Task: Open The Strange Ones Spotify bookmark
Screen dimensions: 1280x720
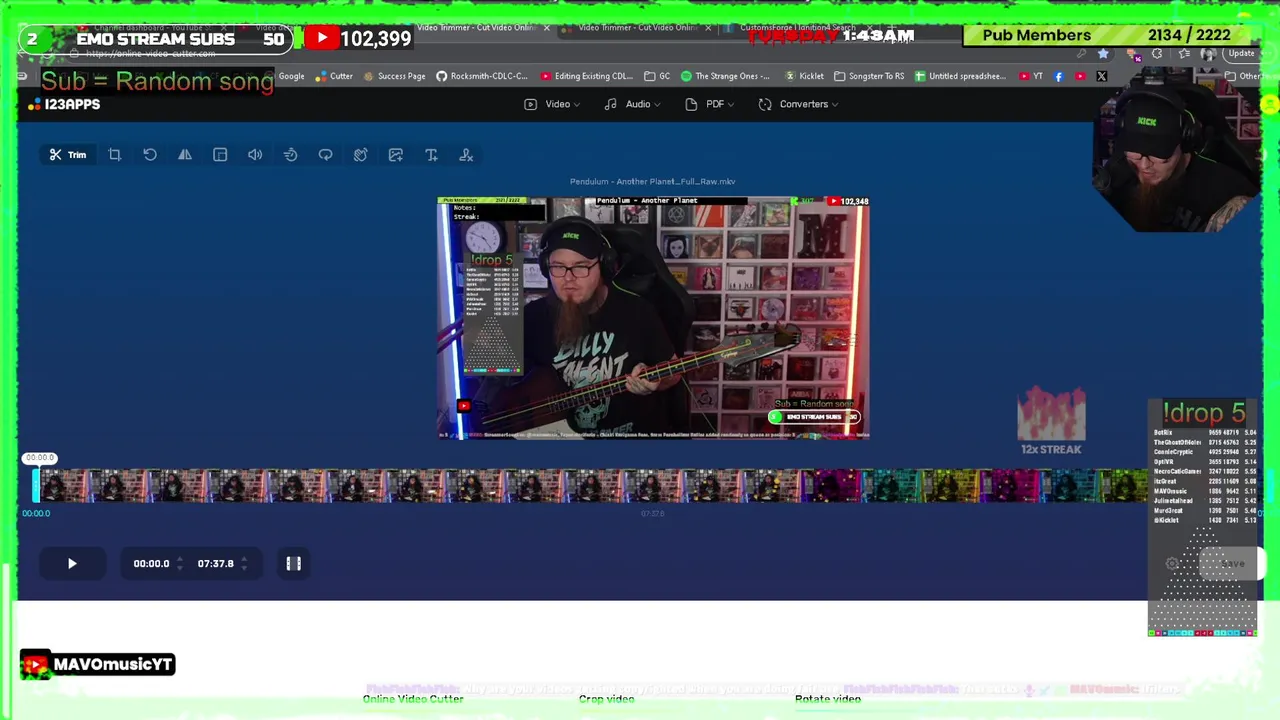Action: click(725, 76)
